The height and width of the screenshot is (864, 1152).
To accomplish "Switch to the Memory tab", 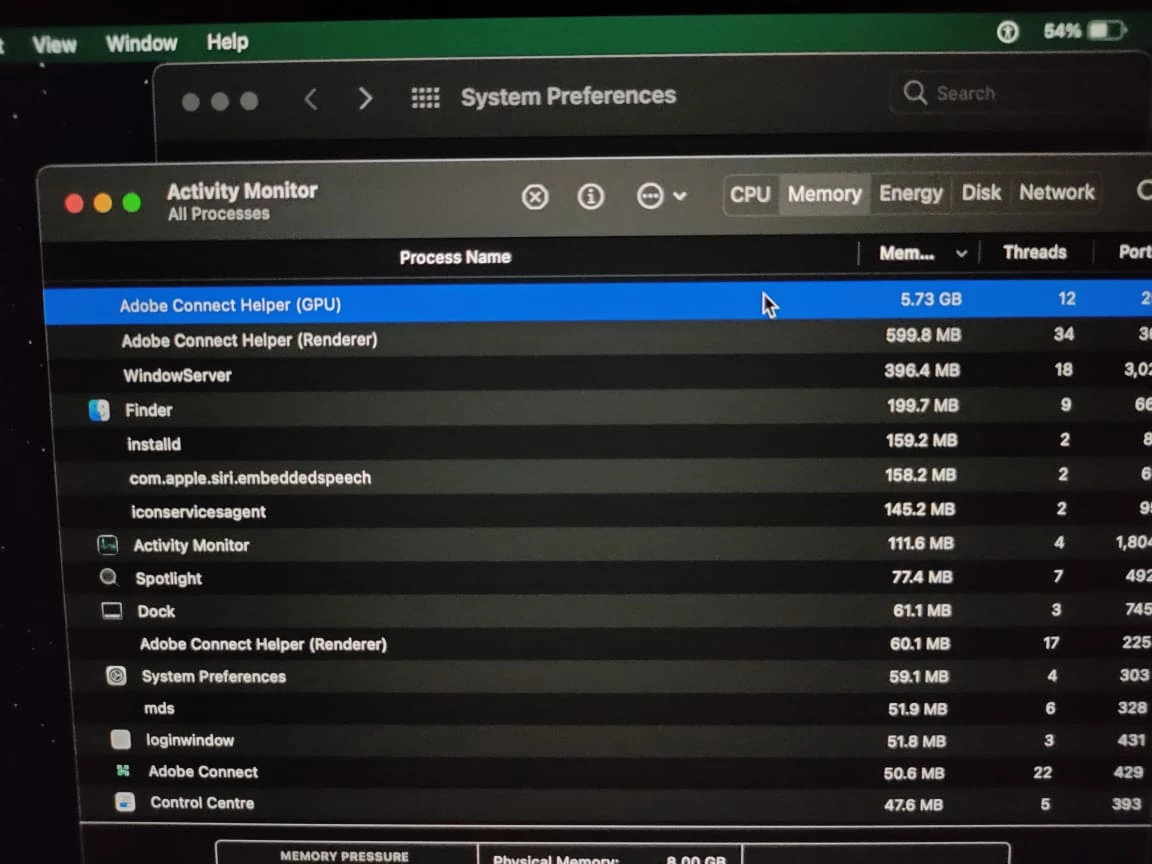I will click(824, 194).
